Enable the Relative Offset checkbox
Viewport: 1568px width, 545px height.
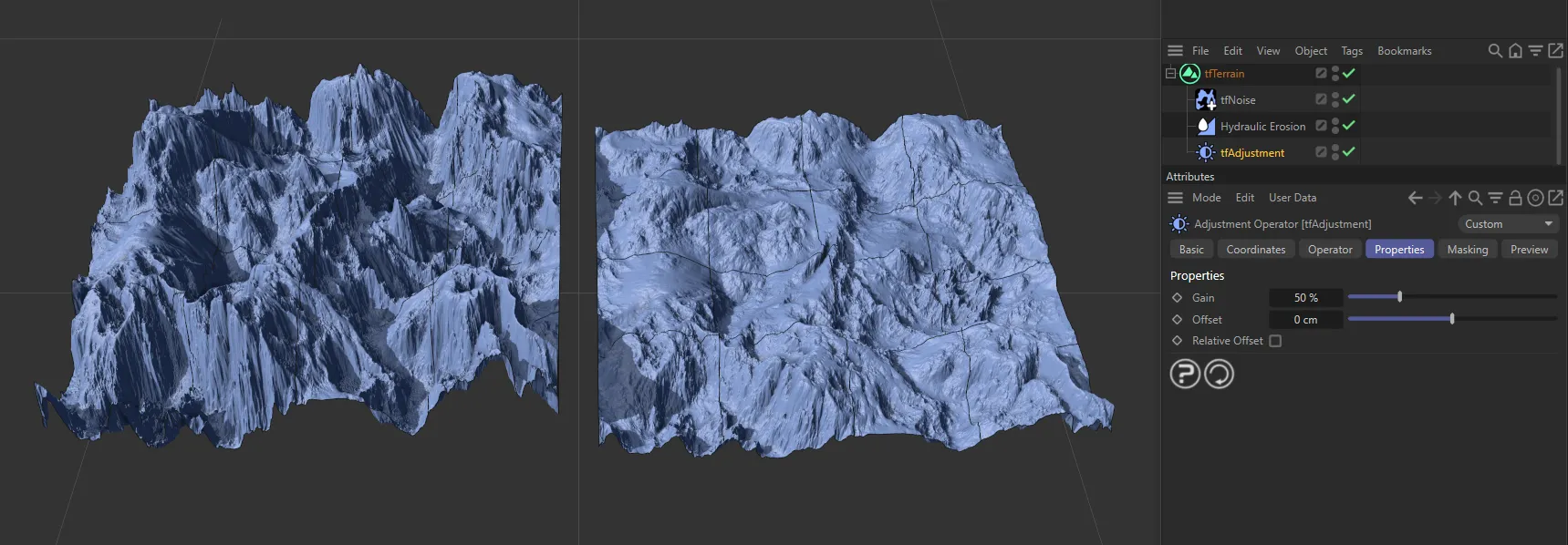click(1275, 341)
